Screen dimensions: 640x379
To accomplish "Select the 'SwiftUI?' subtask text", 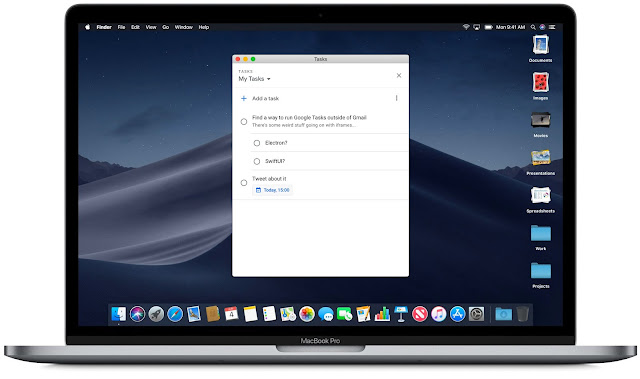I will 275,161.
